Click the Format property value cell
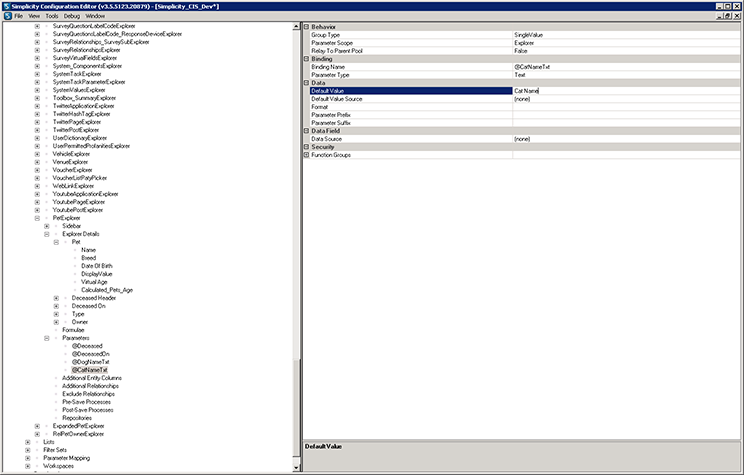Image resolution: width=744 pixels, height=475 pixels. [626, 107]
